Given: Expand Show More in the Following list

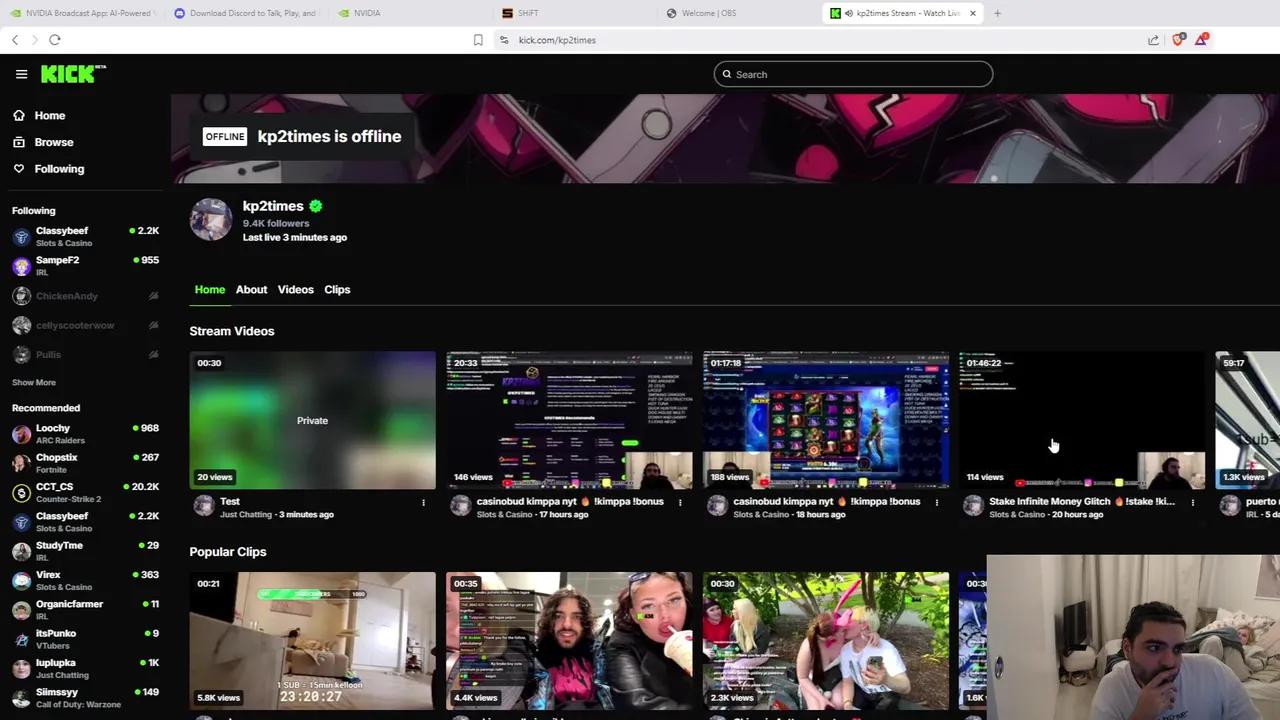Looking at the screenshot, I should click(x=33, y=382).
